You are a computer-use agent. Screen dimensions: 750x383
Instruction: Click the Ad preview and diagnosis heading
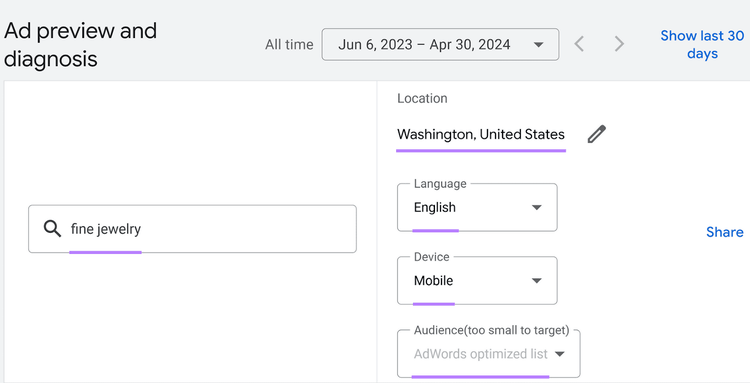click(80, 45)
